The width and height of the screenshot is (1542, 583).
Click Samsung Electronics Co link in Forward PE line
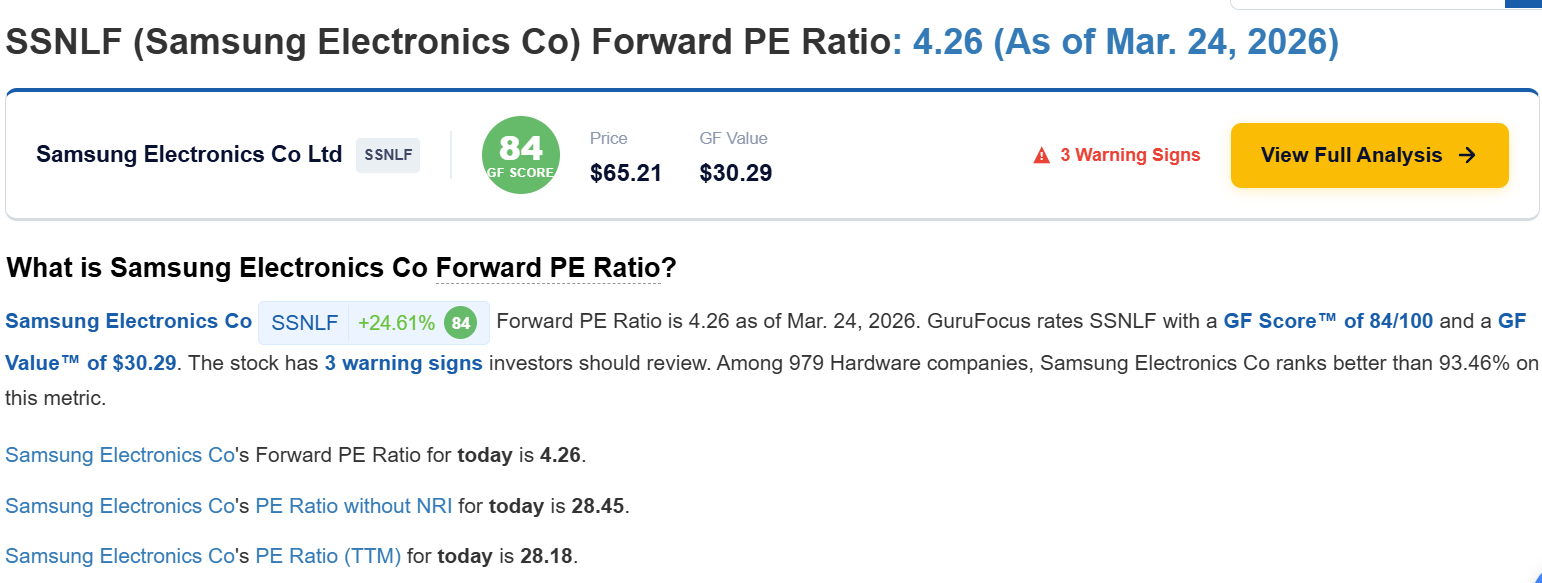(x=119, y=455)
